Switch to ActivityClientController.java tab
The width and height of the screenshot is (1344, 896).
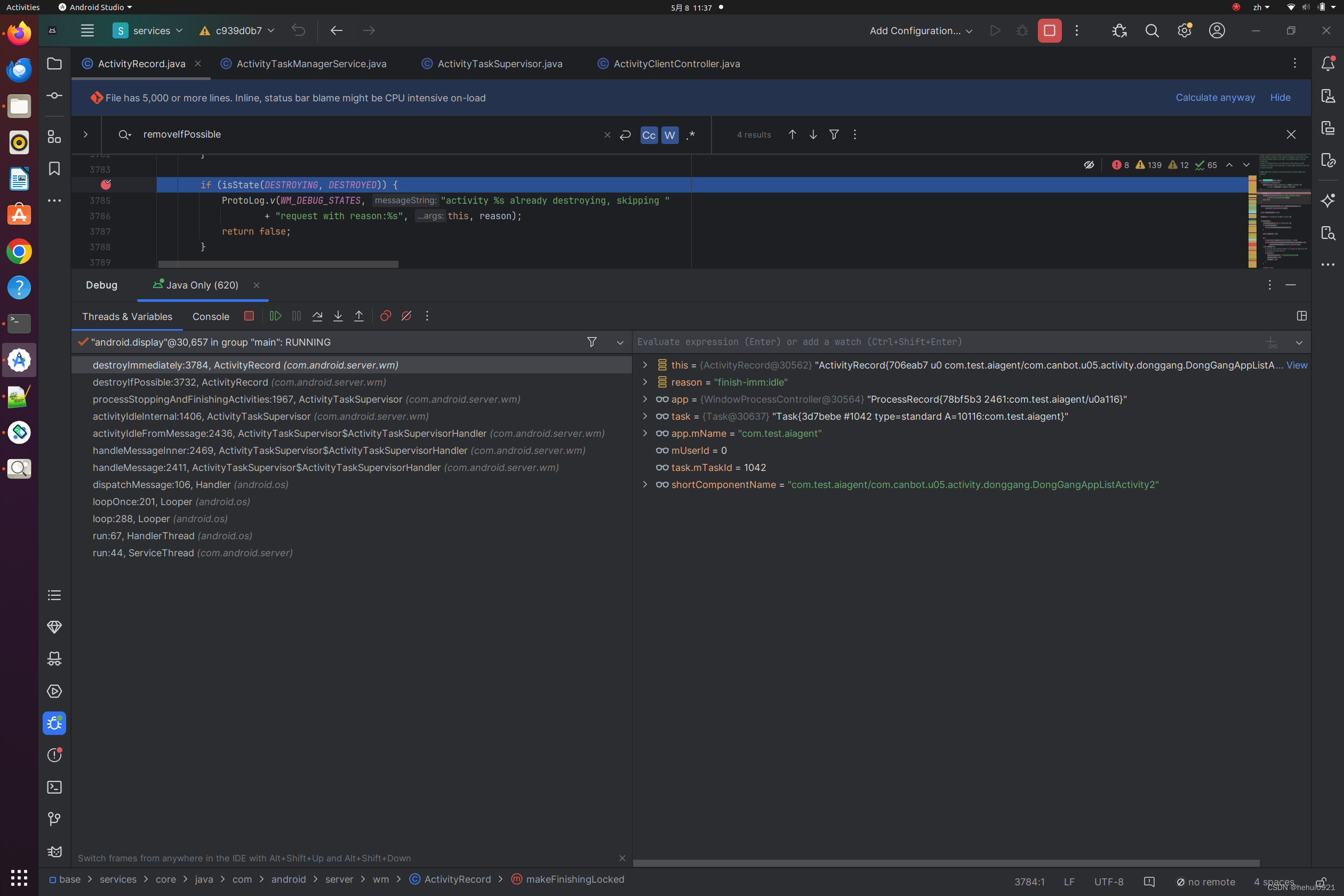coord(670,64)
